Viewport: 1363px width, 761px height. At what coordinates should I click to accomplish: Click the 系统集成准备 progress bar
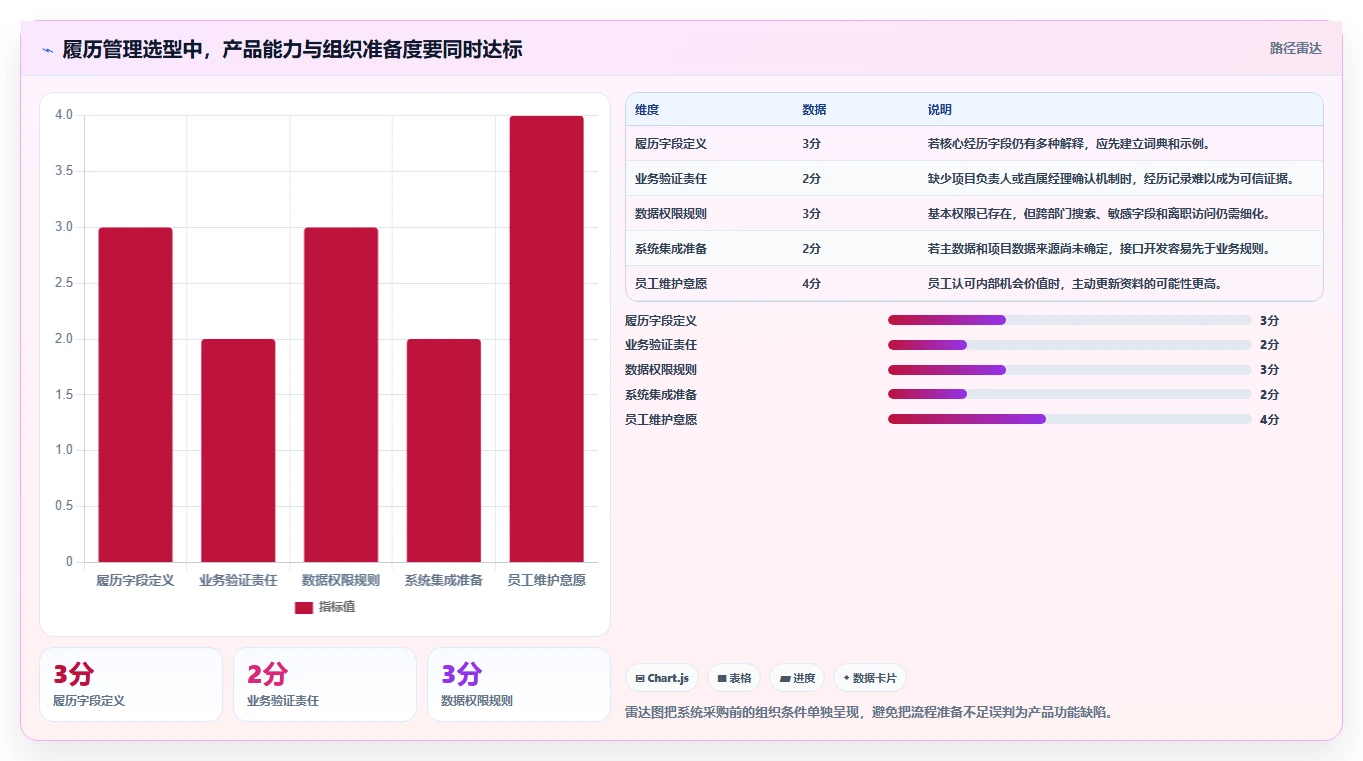tap(1070, 394)
